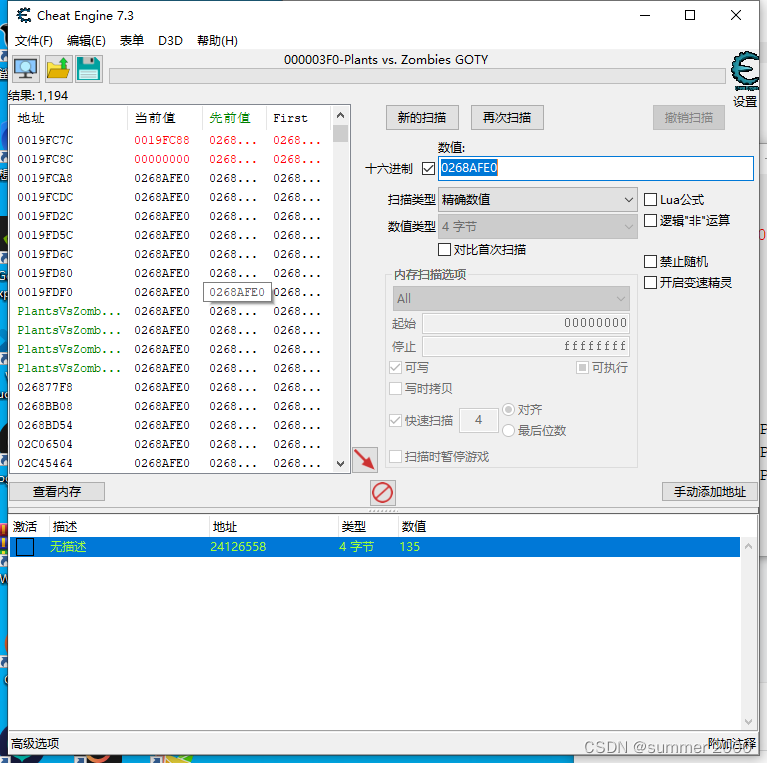Toggle the hexadecimal (十六进制) checkbox
Image resolution: width=767 pixels, height=763 pixels.
click(428, 169)
